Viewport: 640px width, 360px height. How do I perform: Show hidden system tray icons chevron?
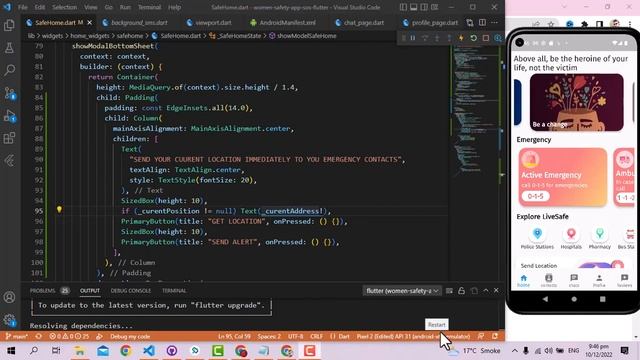[x=515, y=351]
